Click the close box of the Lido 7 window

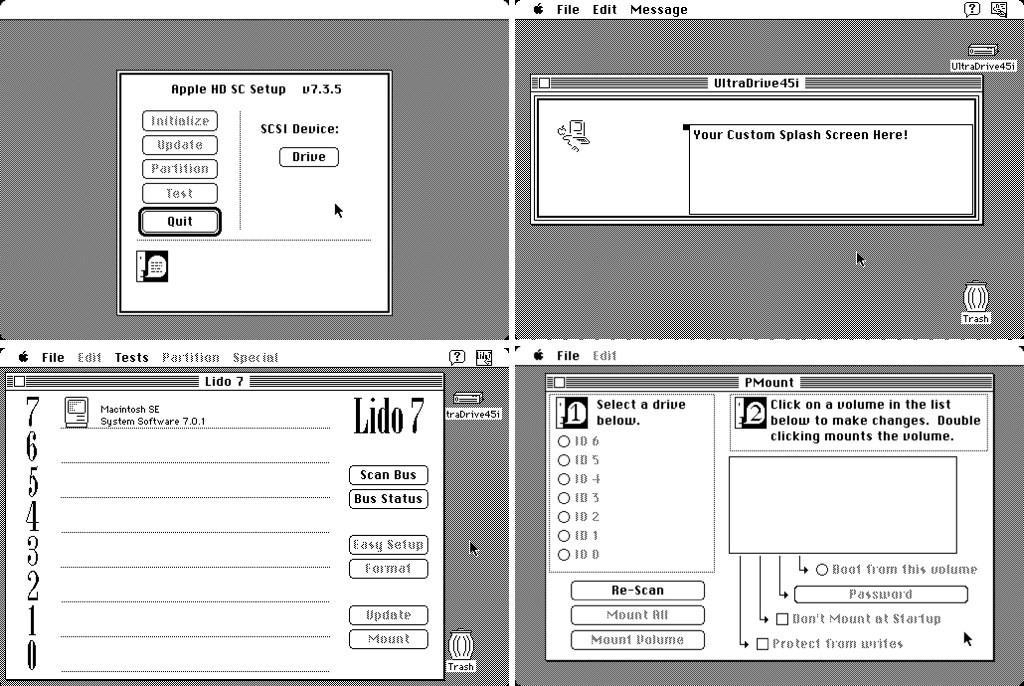pos(20,382)
